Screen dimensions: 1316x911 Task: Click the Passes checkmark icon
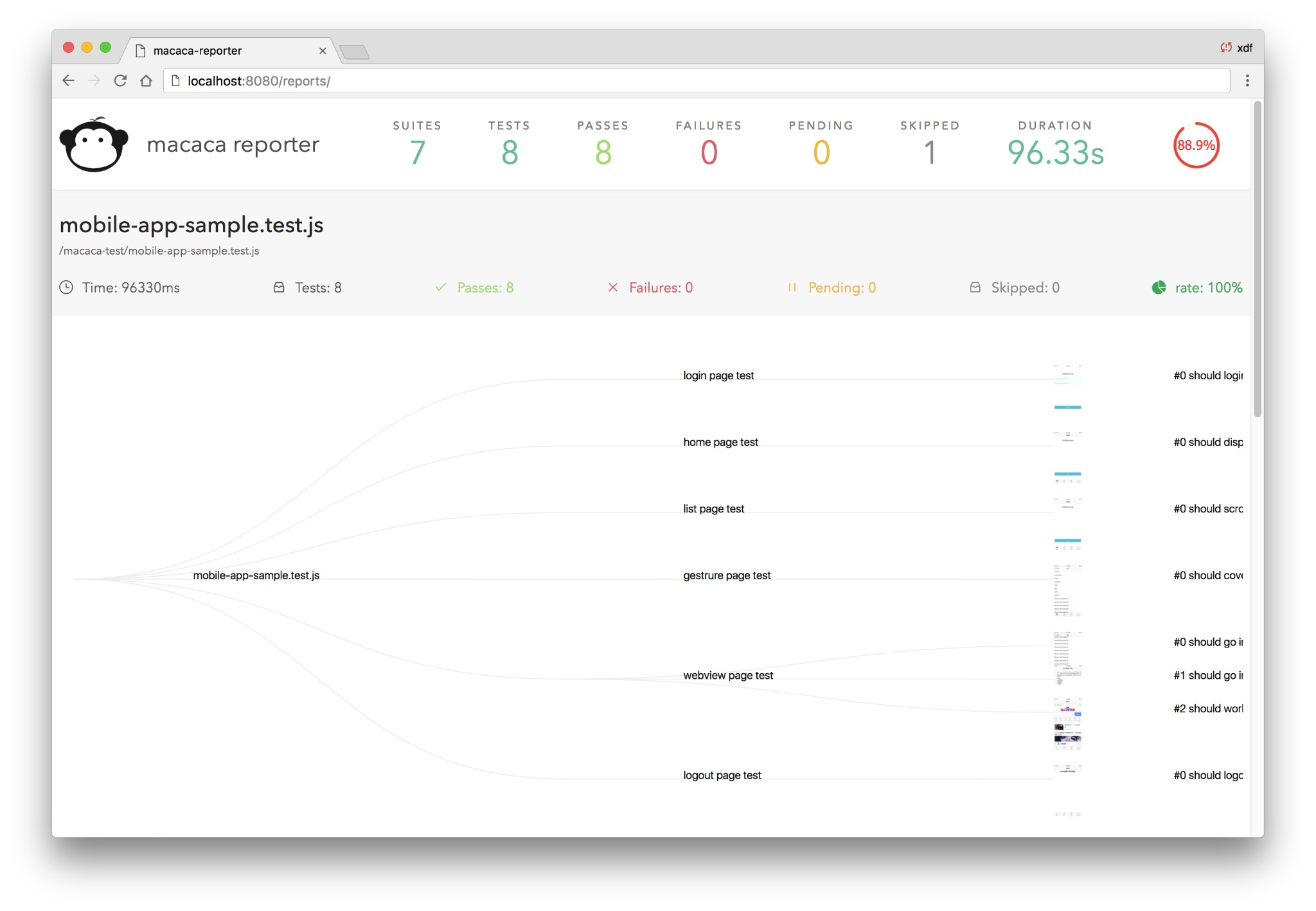[441, 288]
